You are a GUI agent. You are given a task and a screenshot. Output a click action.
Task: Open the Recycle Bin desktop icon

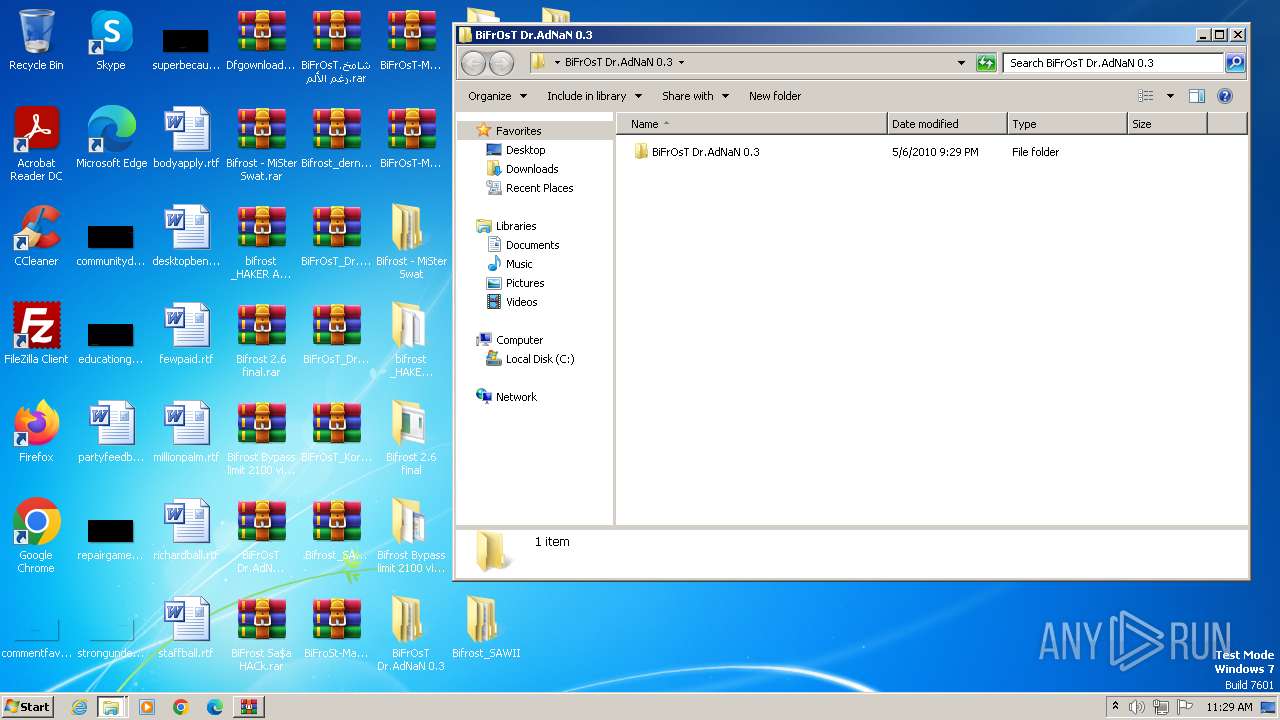pos(36,40)
